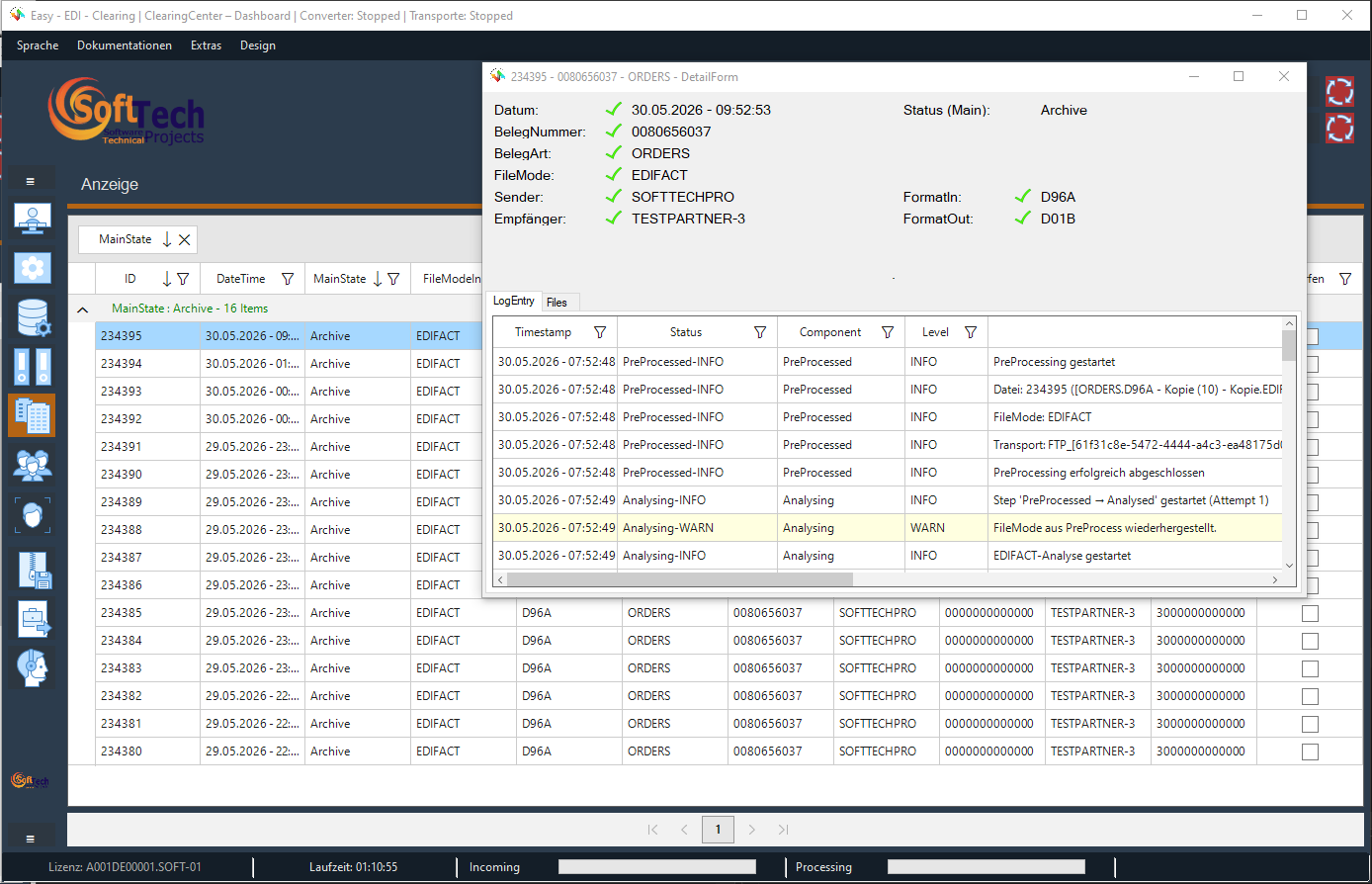The image size is (1372, 884).
Task: Click the Processing progress bar
Action: click(986, 867)
